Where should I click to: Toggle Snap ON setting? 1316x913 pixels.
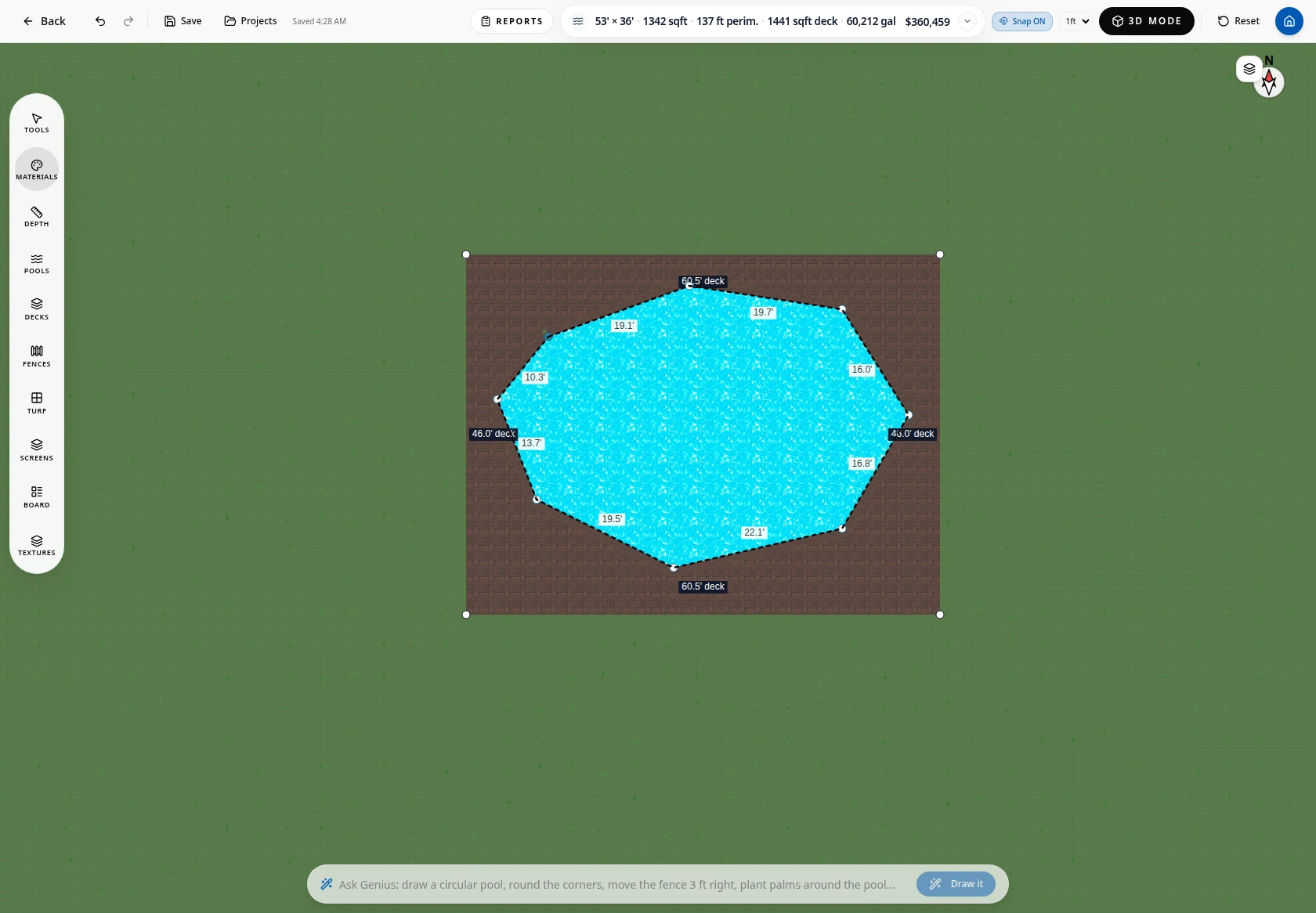[x=1022, y=21]
